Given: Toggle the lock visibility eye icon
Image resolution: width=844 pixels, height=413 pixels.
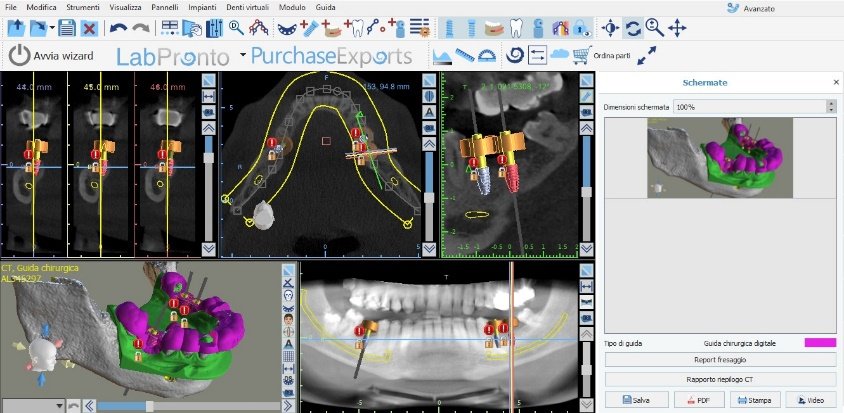Looking at the screenshot, I should pyautogui.click(x=582, y=28).
